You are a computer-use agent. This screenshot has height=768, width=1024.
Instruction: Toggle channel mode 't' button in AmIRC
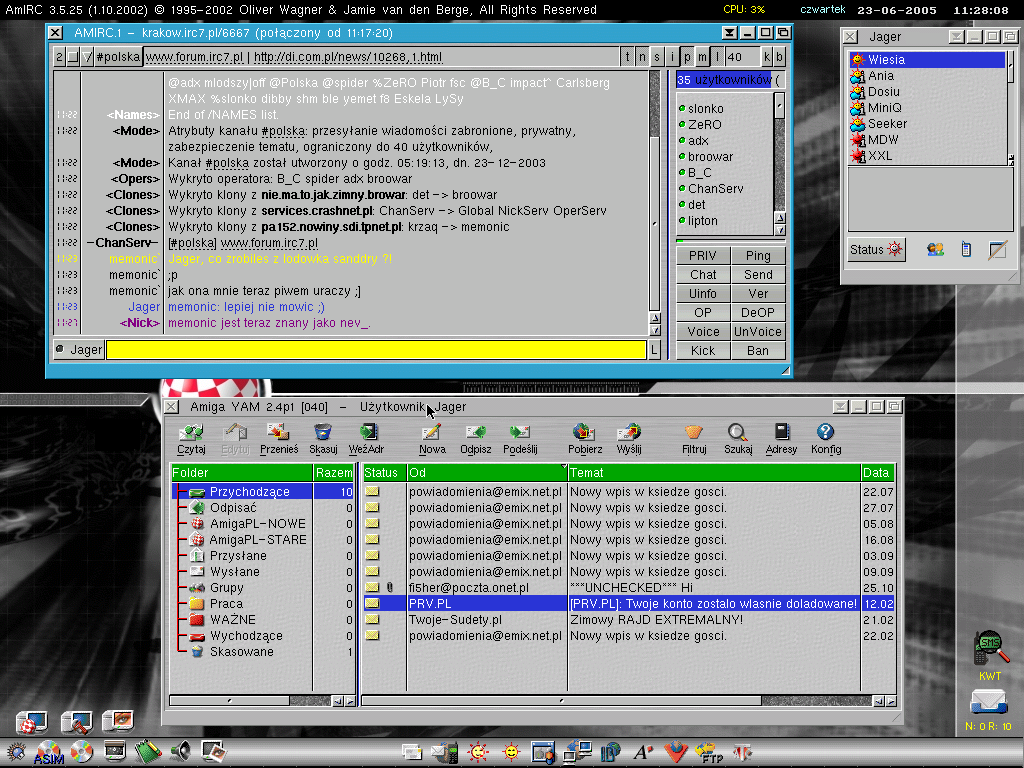pos(628,57)
